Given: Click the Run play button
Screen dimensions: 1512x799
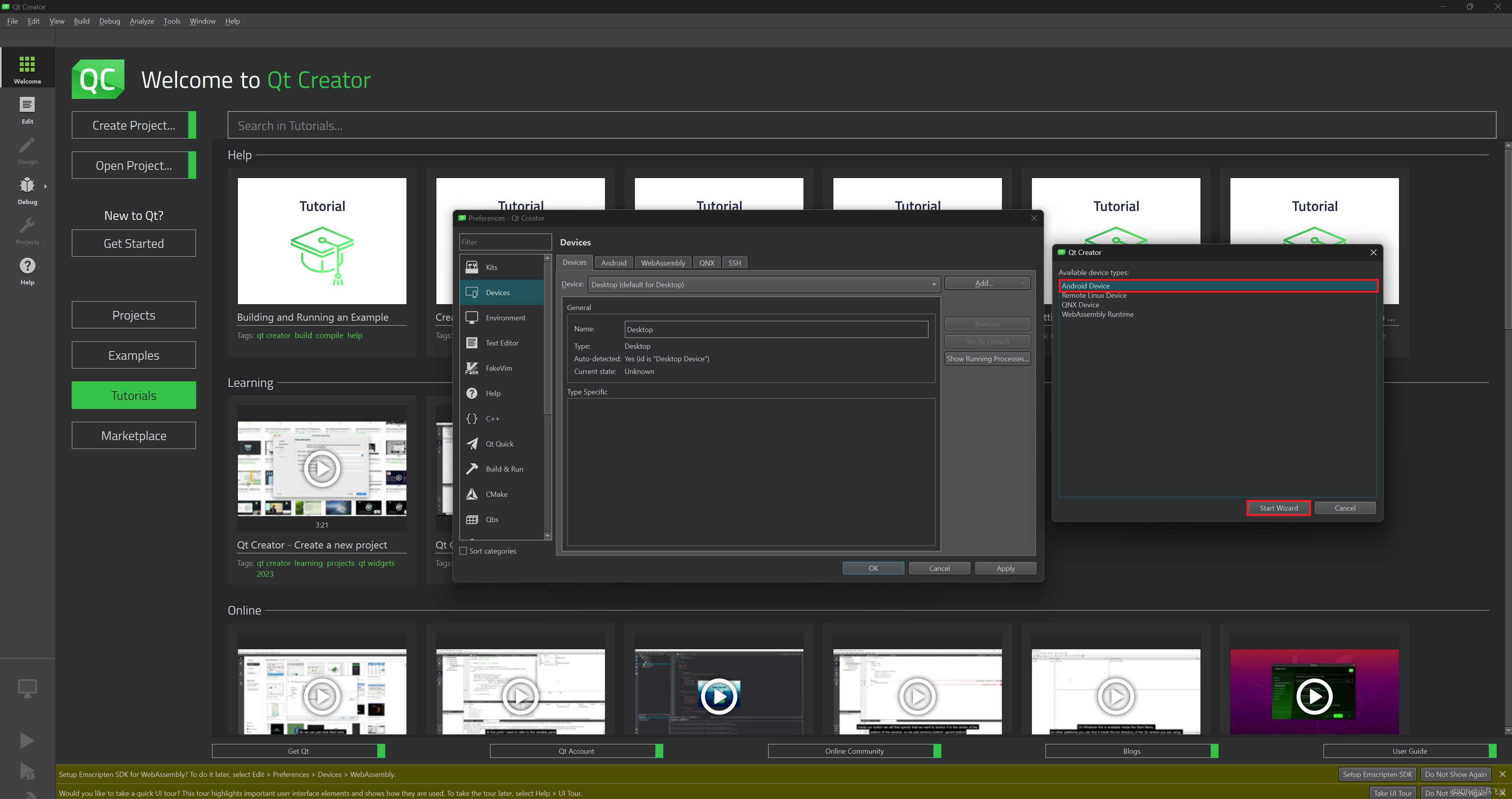Looking at the screenshot, I should (27, 740).
